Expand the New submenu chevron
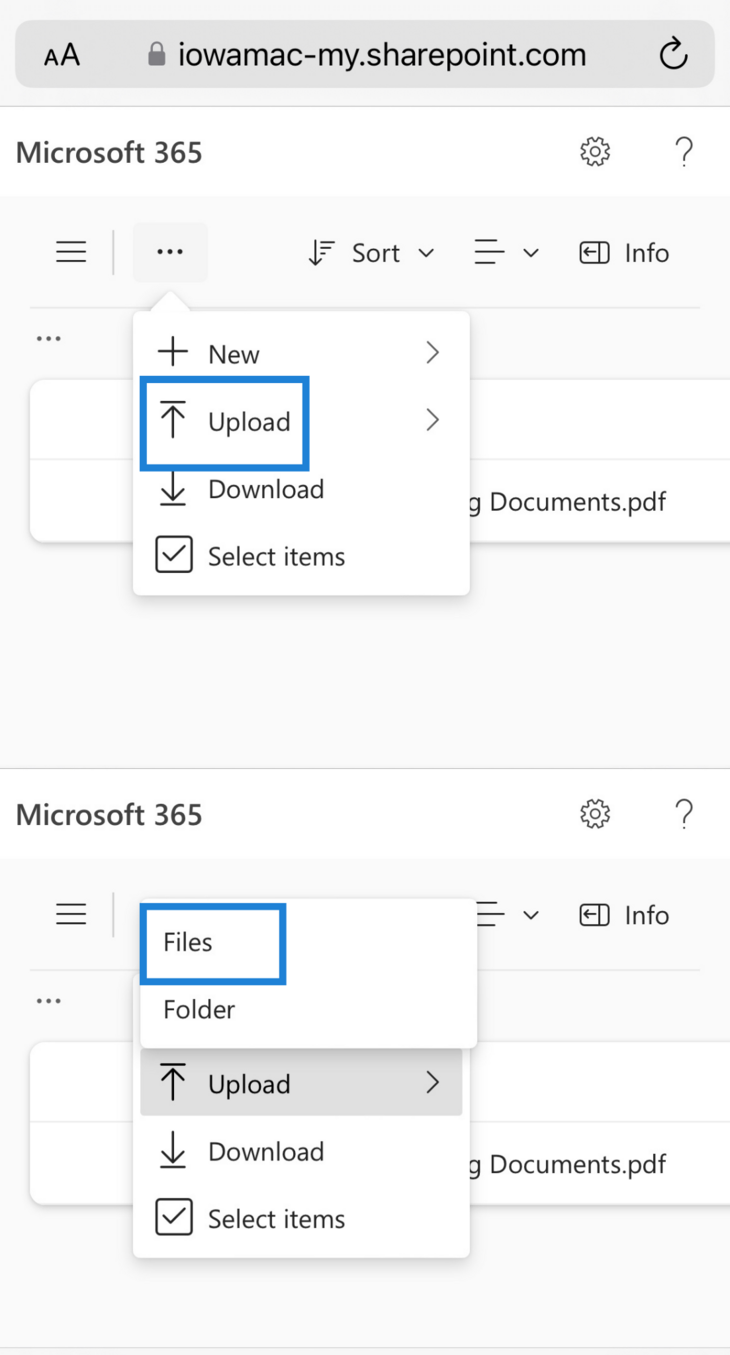Image resolution: width=730 pixels, height=1355 pixels. 432,352
